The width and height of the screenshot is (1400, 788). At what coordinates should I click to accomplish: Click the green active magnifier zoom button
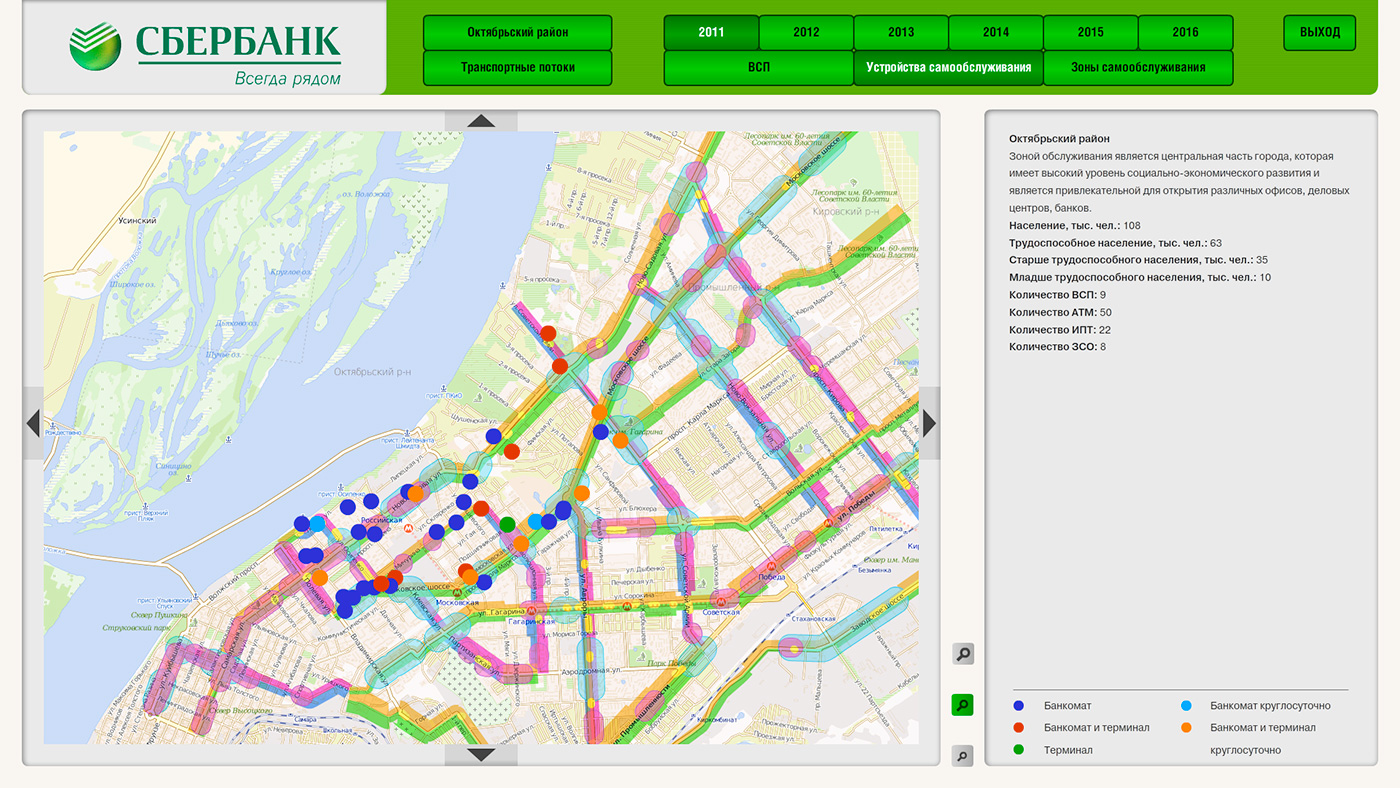(x=962, y=705)
